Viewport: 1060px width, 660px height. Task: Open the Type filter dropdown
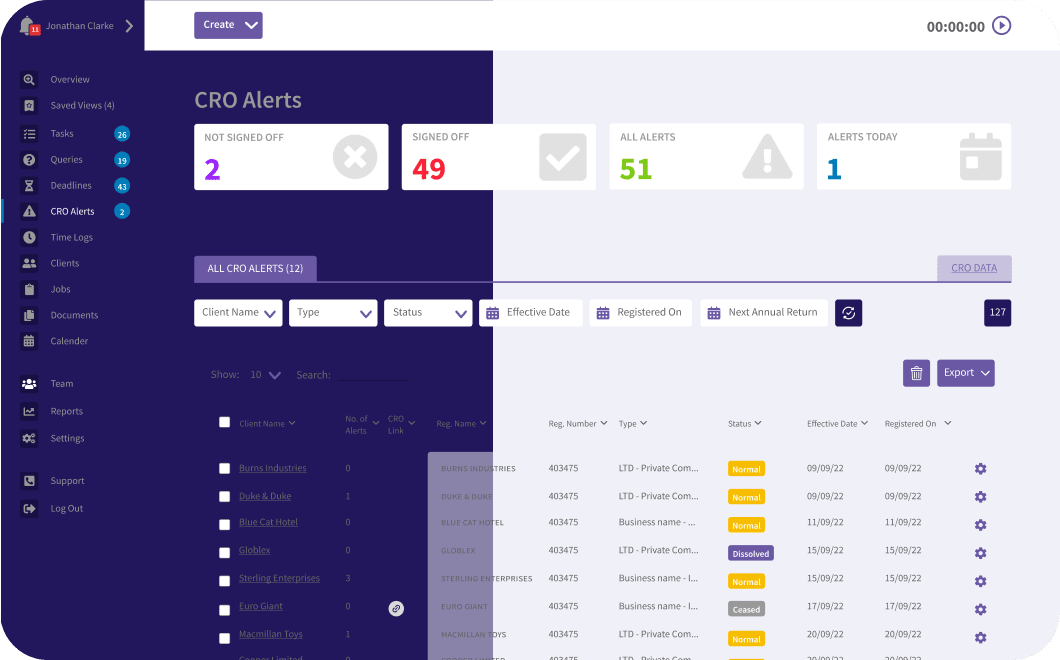point(333,313)
